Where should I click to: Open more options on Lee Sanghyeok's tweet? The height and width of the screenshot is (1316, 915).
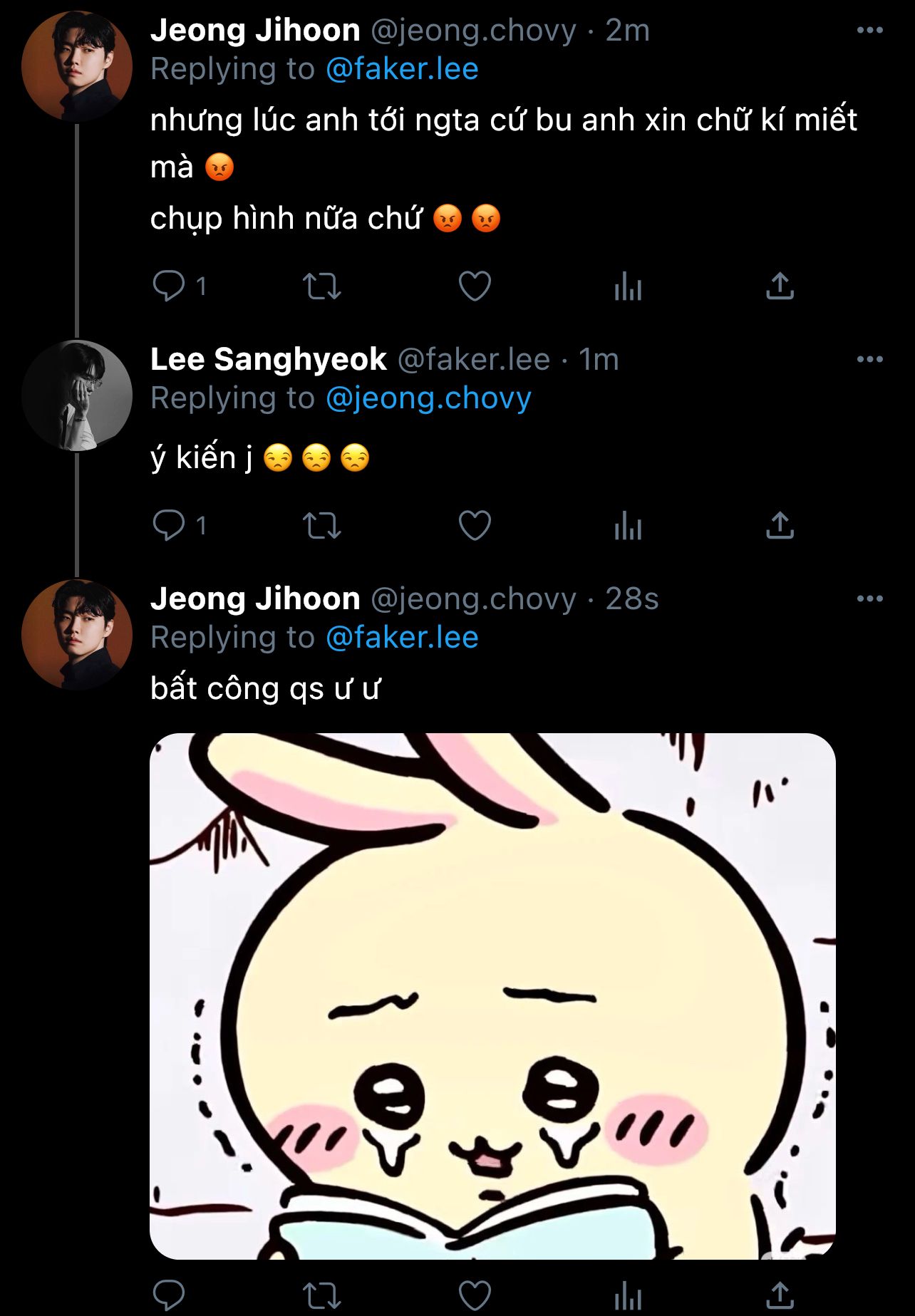click(869, 360)
